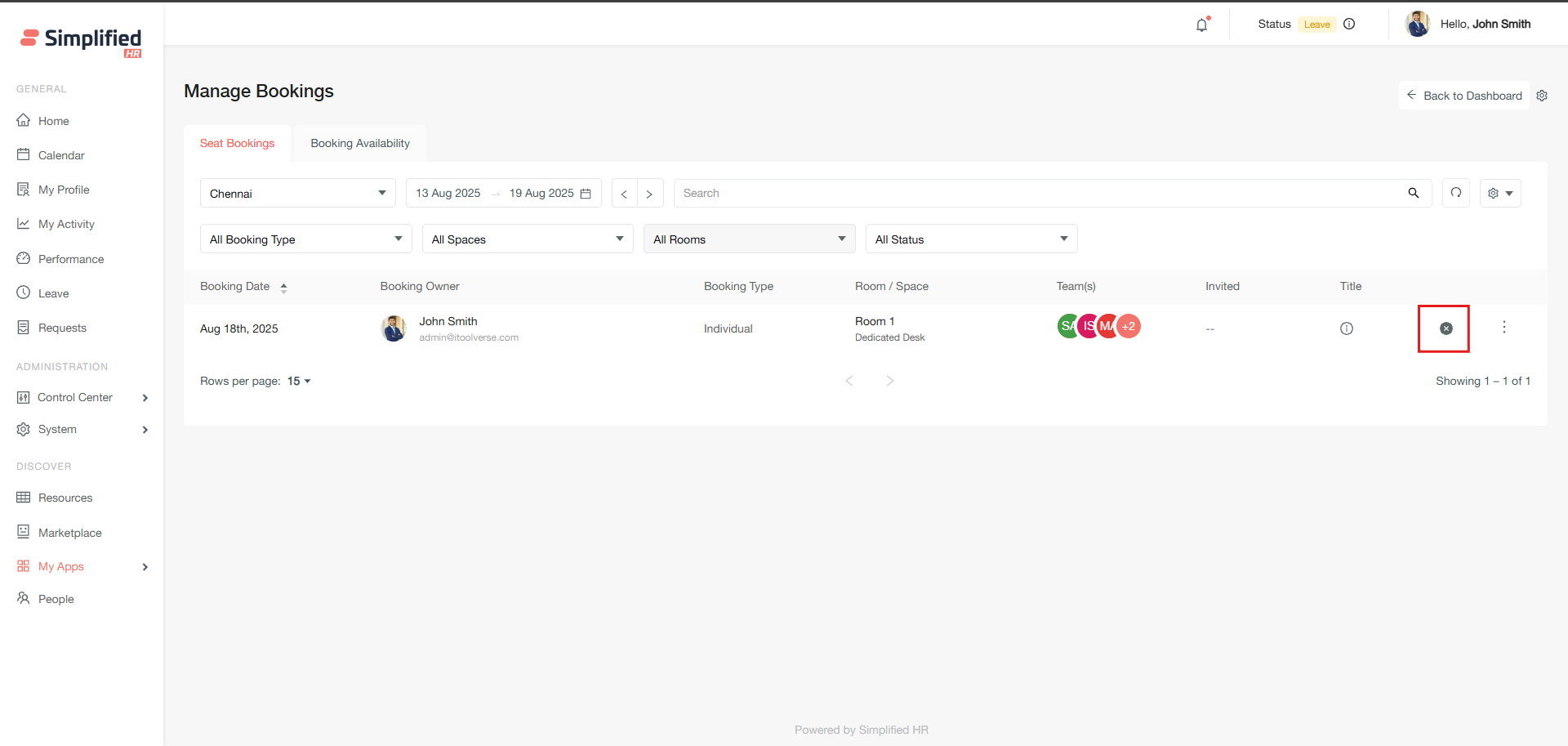Open the Chennai location dropdown
This screenshot has height=746, width=1568.
click(297, 194)
